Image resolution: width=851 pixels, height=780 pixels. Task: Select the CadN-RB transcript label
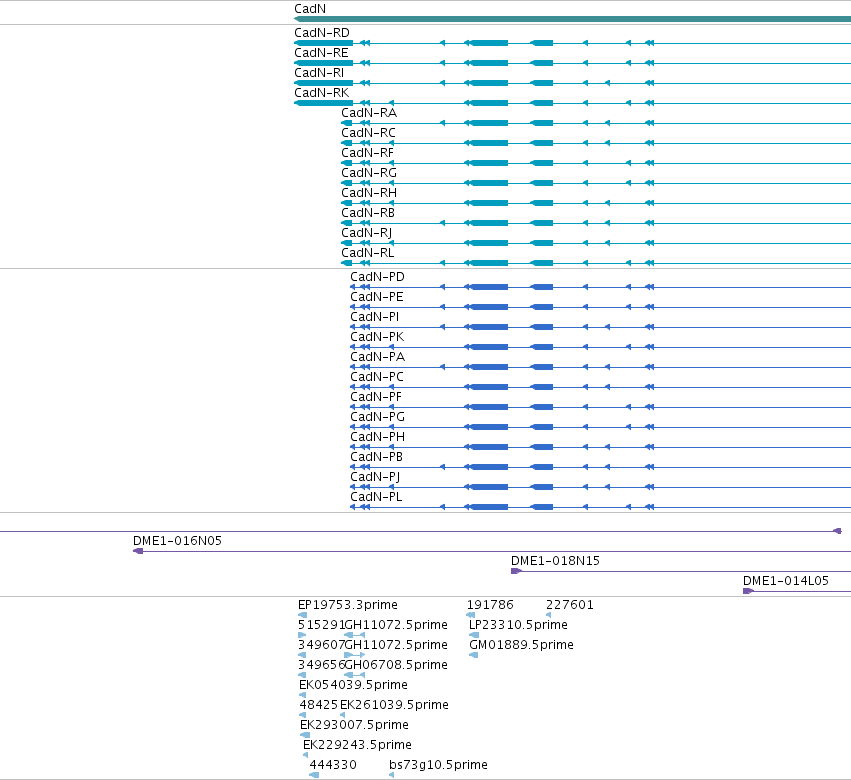(x=368, y=213)
